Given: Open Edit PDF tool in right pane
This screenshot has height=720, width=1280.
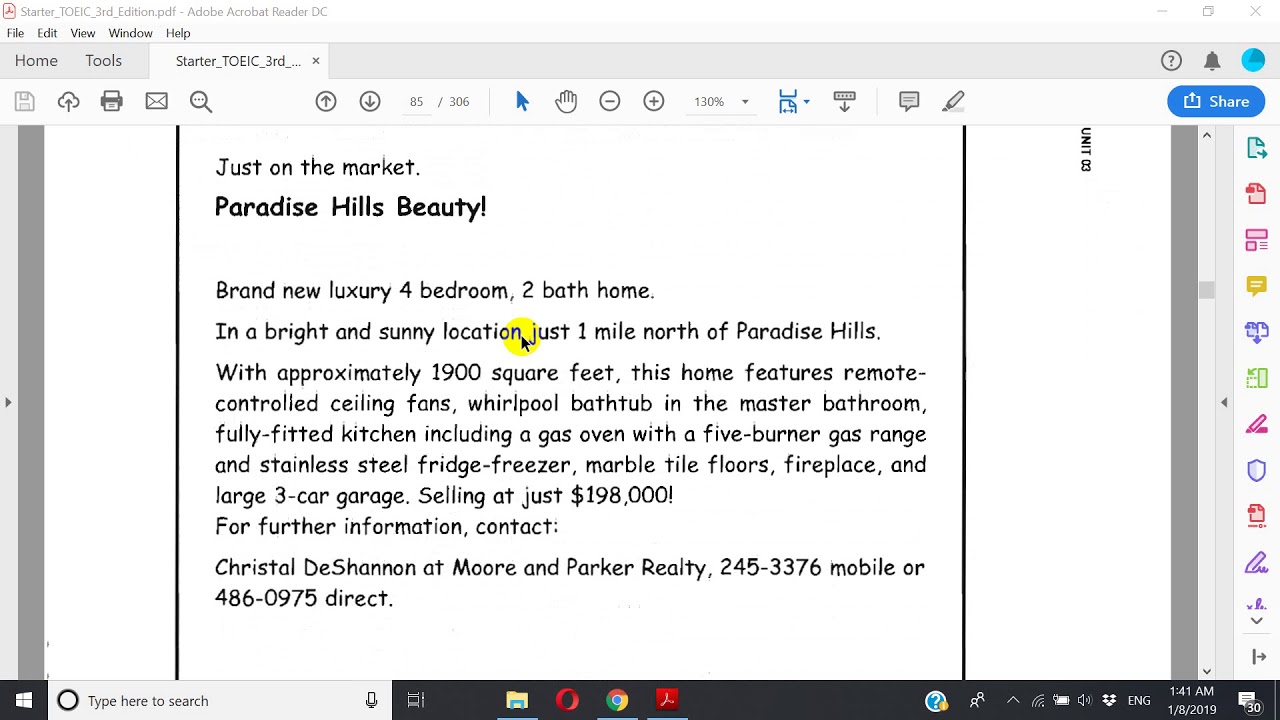Looking at the screenshot, I should pos(1257,240).
